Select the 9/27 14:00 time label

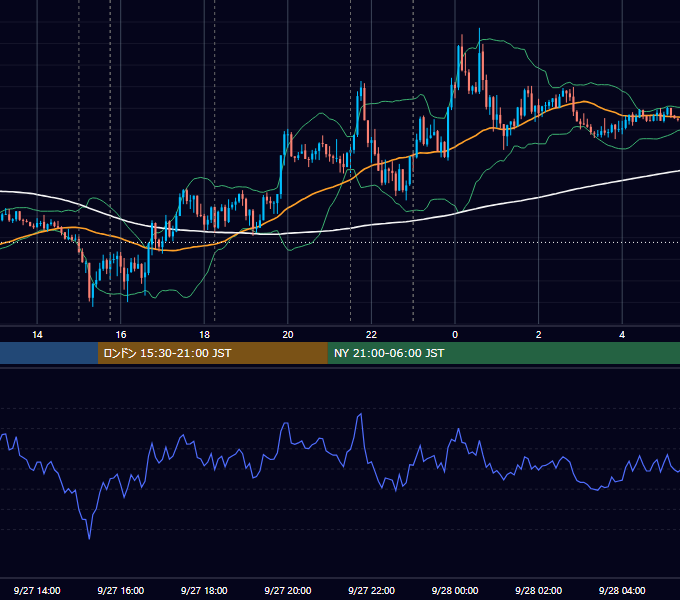click(x=37, y=590)
